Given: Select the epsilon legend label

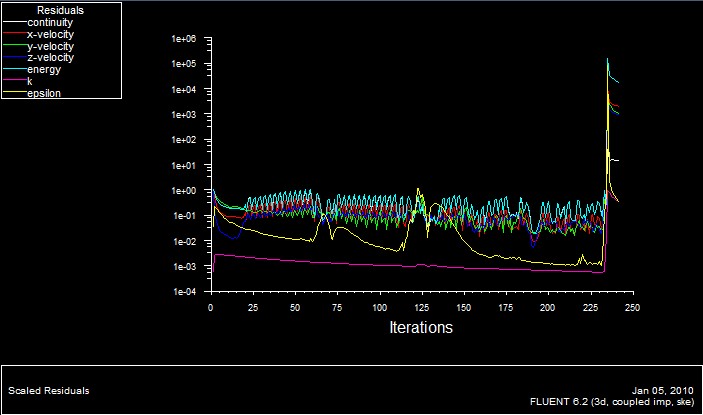Looking at the screenshot, I should (x=45, y=94).
